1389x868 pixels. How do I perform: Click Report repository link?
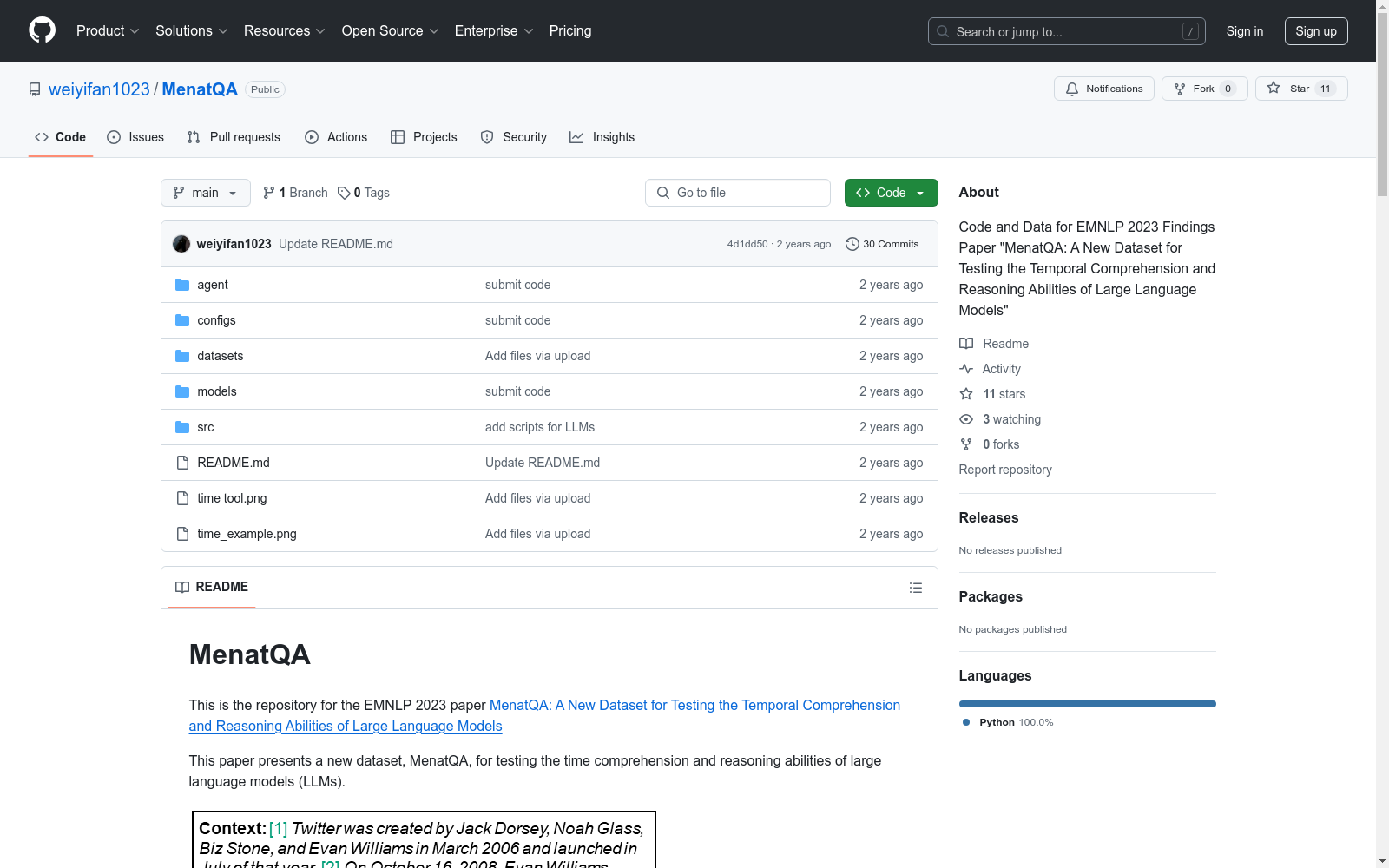[1005, 470]
